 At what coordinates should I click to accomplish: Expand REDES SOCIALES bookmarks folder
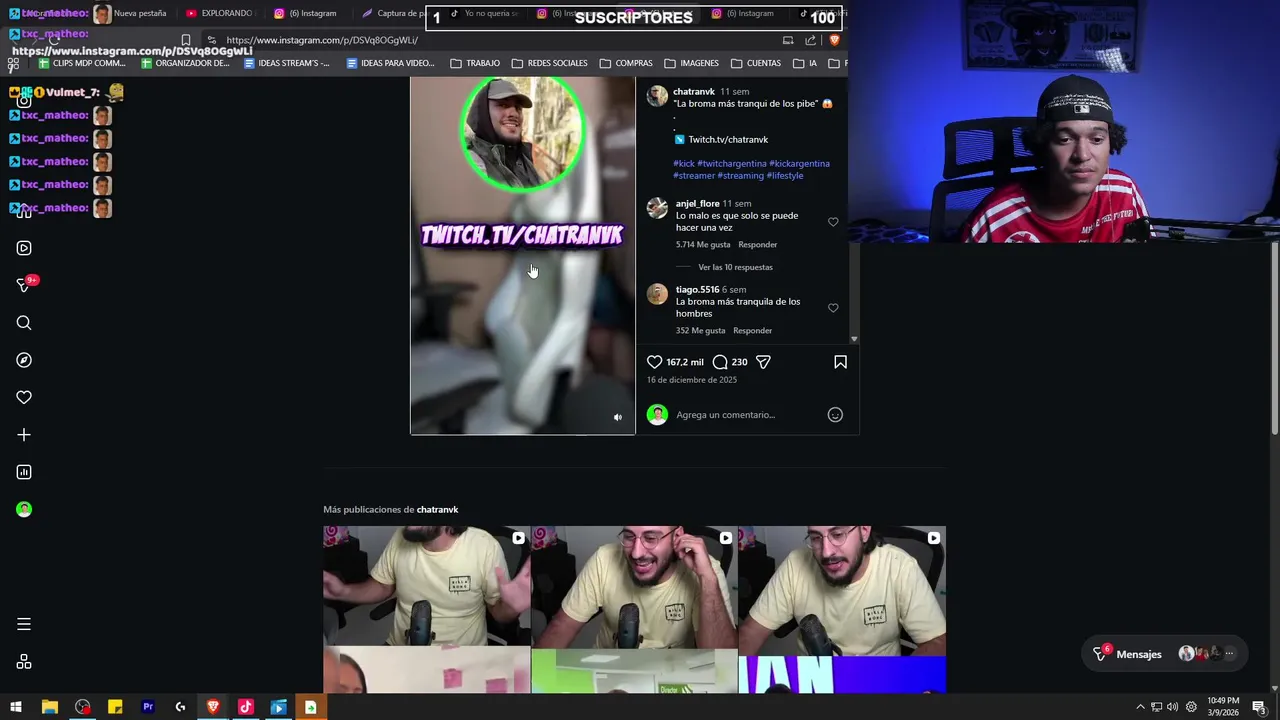(x=549, y=63)
